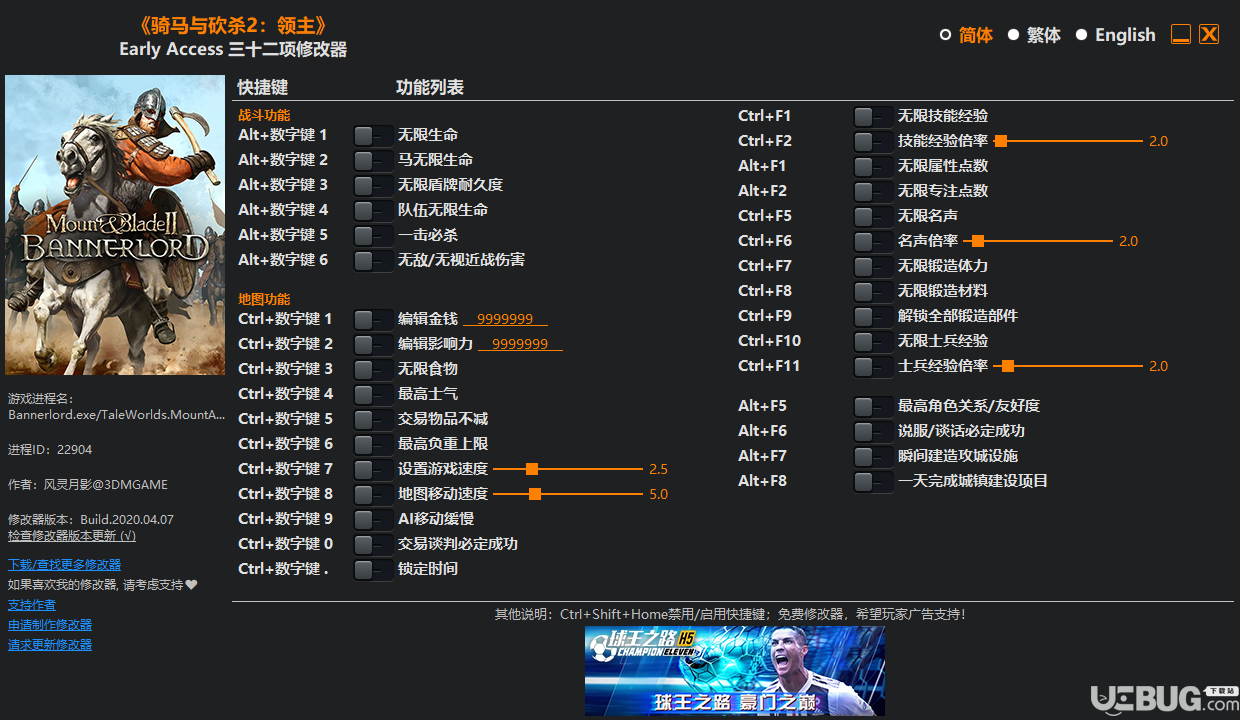This screenshot has width=1240, height=720.
Task: Toggle 无限盾牌耐久度 switch
Action: (x=373, y=185)
